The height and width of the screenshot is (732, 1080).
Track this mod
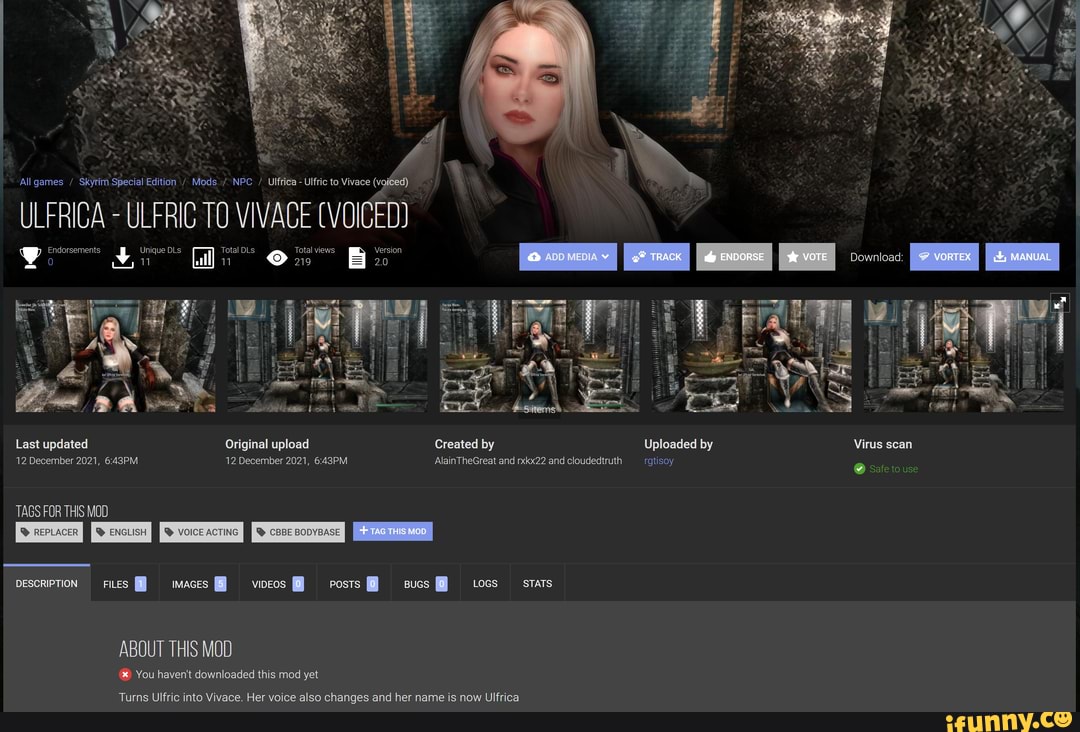656,257
